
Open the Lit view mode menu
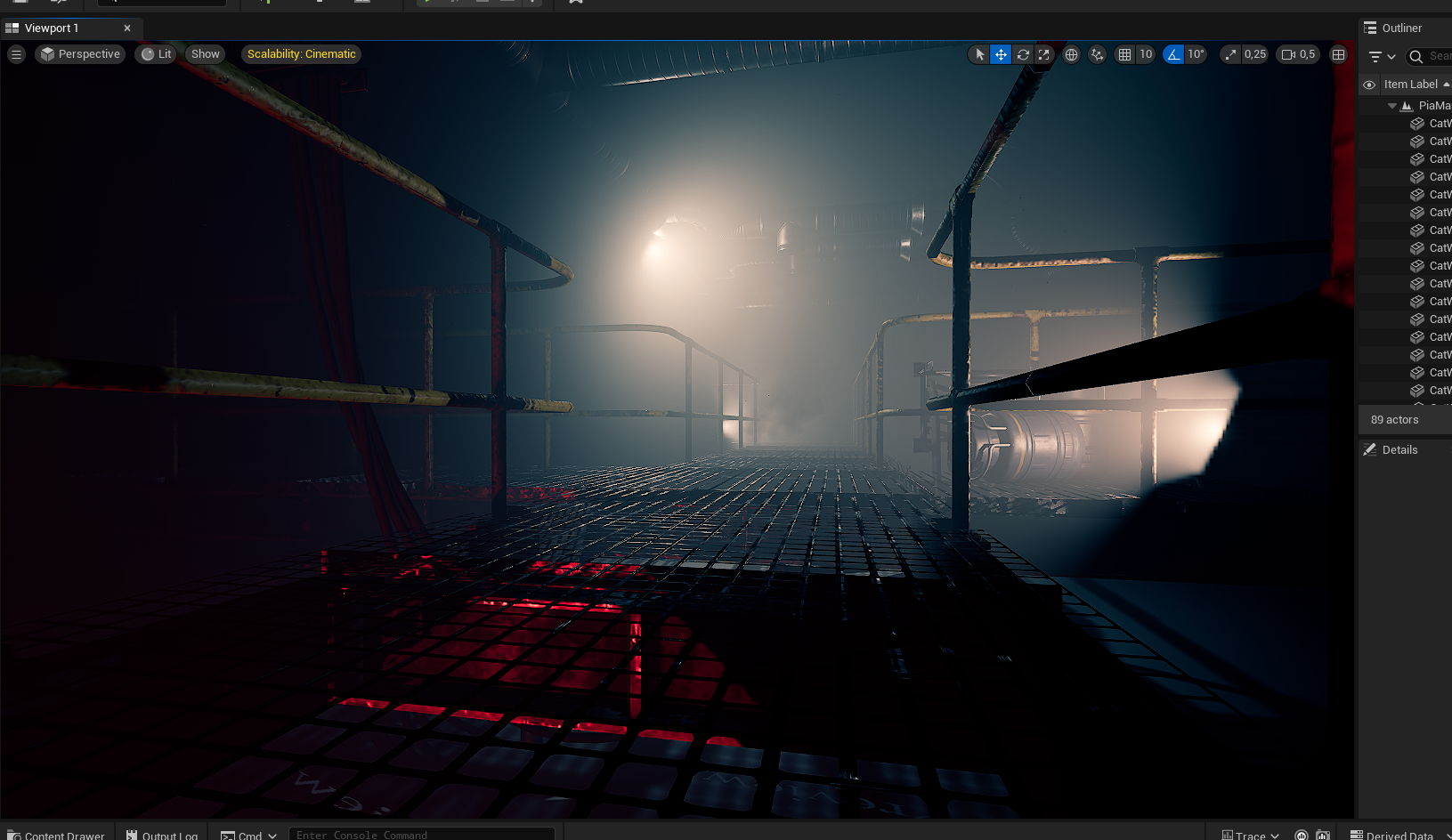click(x=156, y=54)
